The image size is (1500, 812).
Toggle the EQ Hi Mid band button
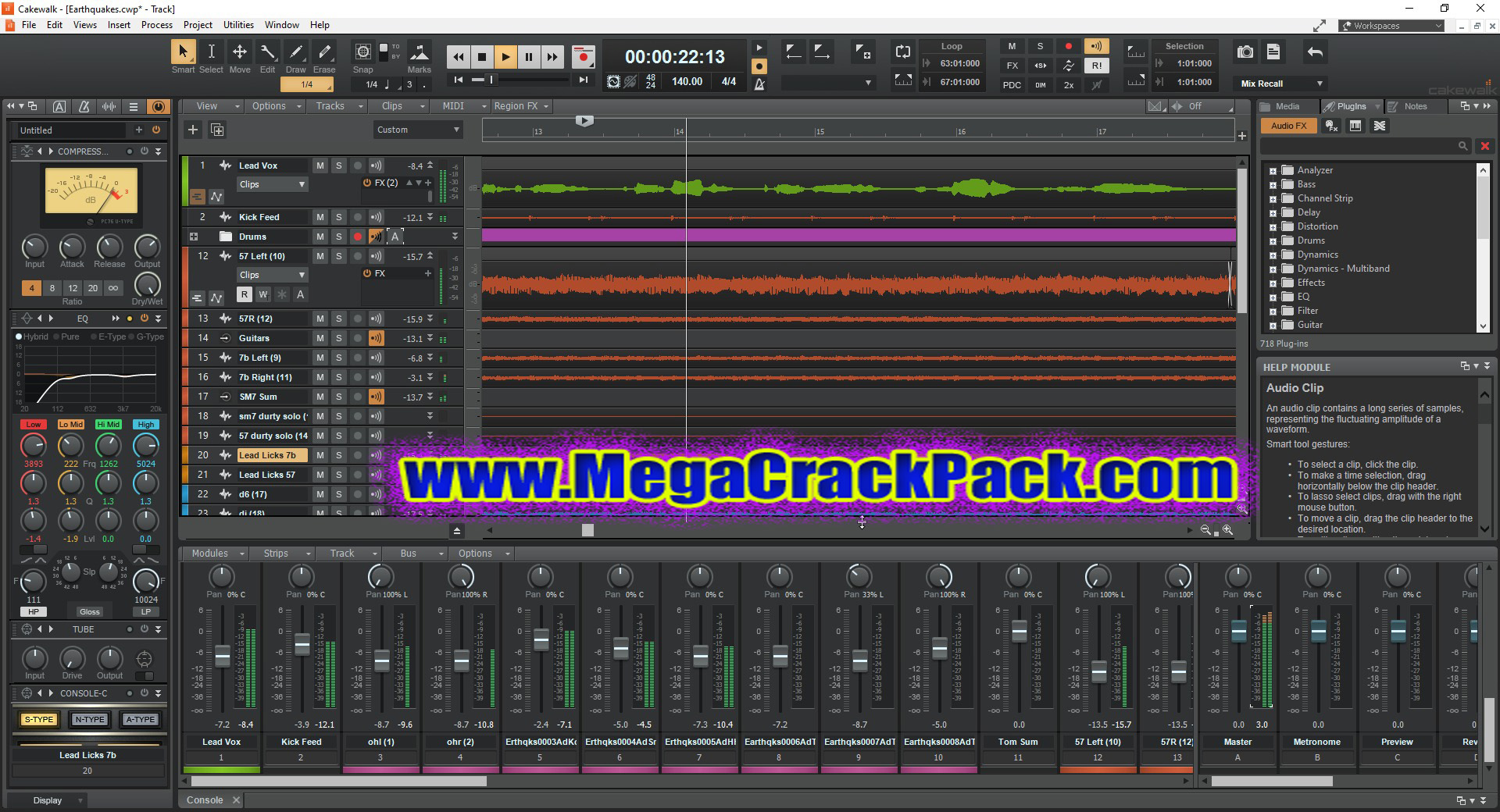click(108, 425)
